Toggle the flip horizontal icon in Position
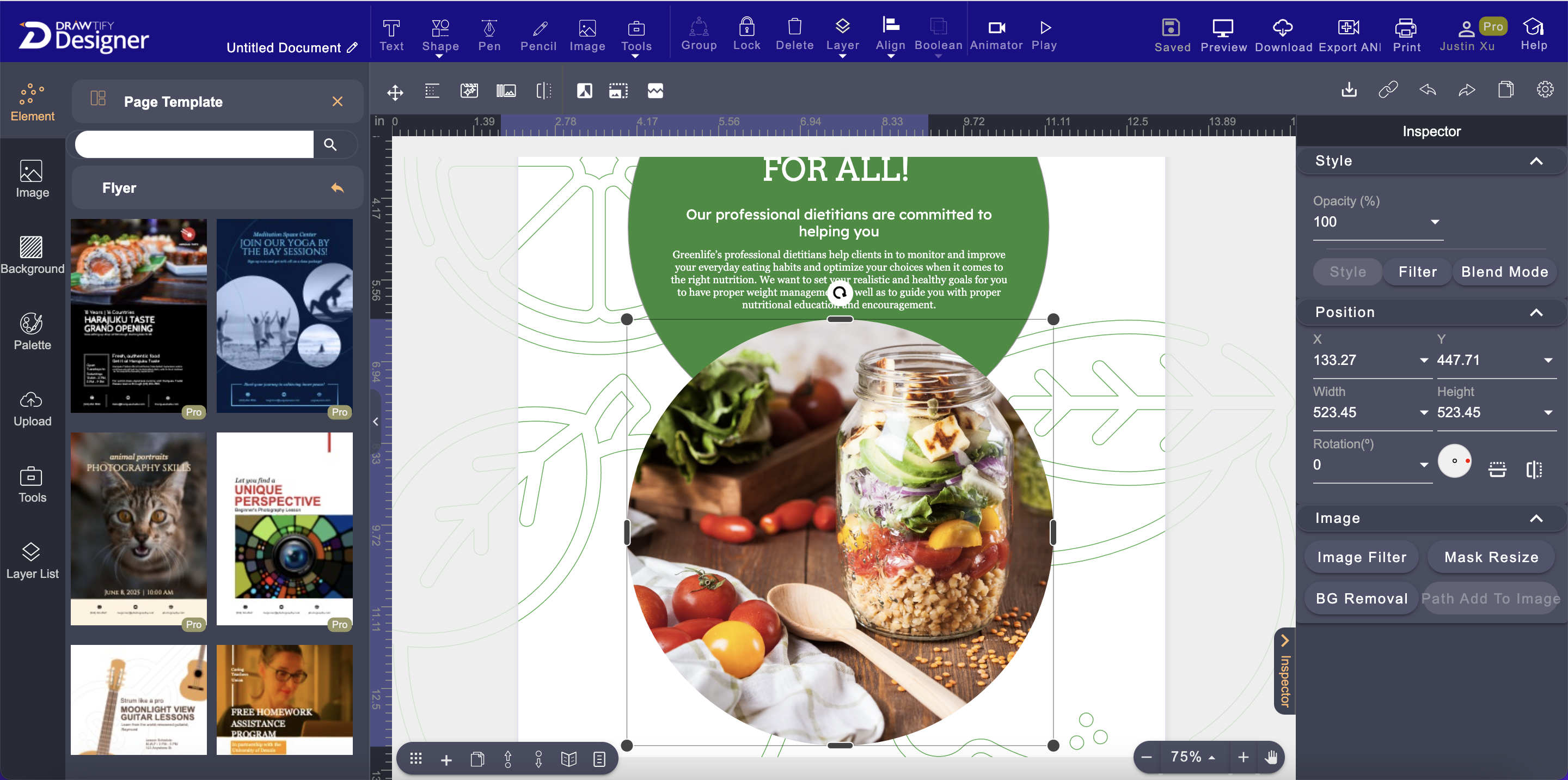Screen dimensions: 1568x780 click(x=1534, y=469)
